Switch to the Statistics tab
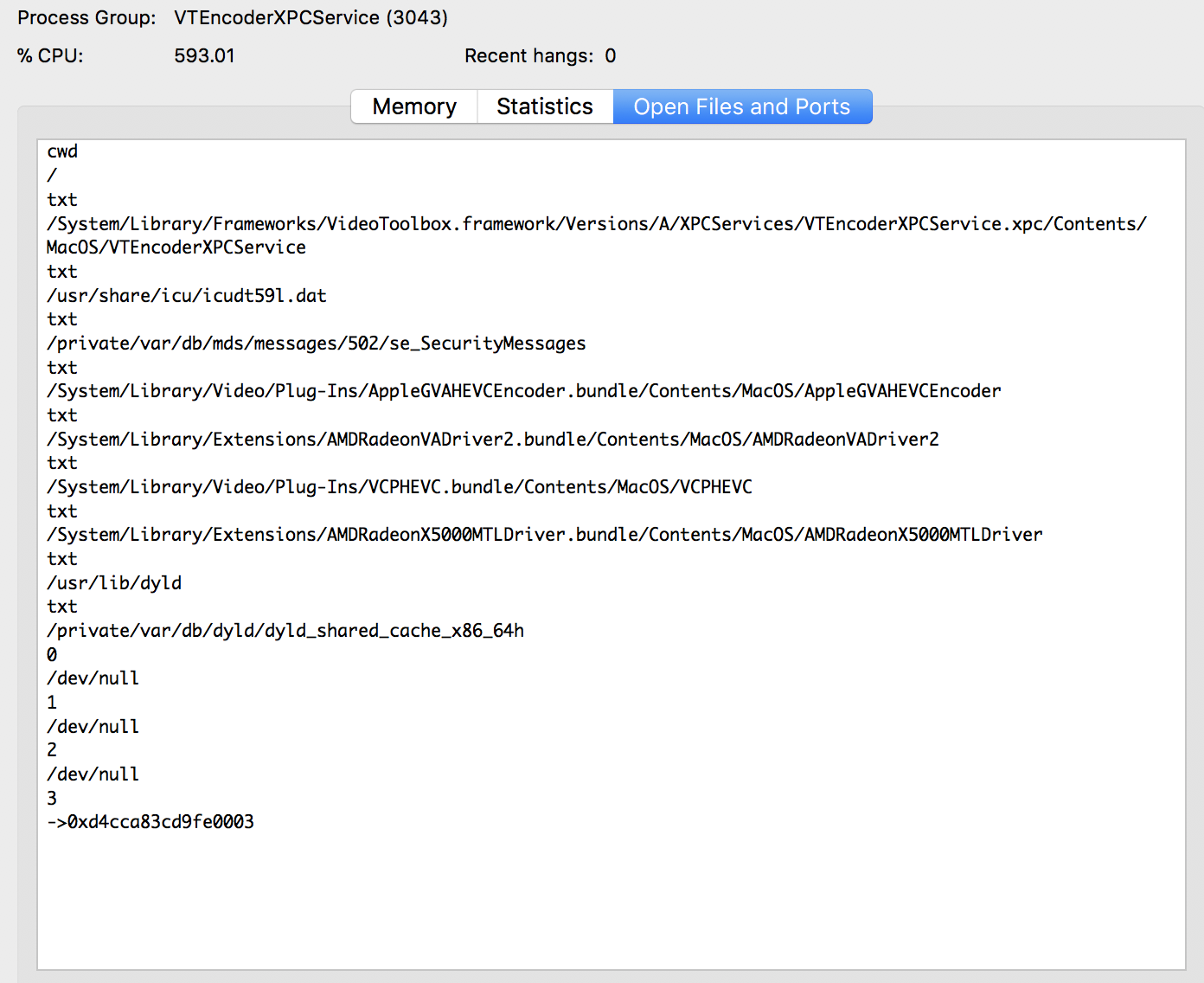Screen dimensions: 1204x983 click(545, 106)
